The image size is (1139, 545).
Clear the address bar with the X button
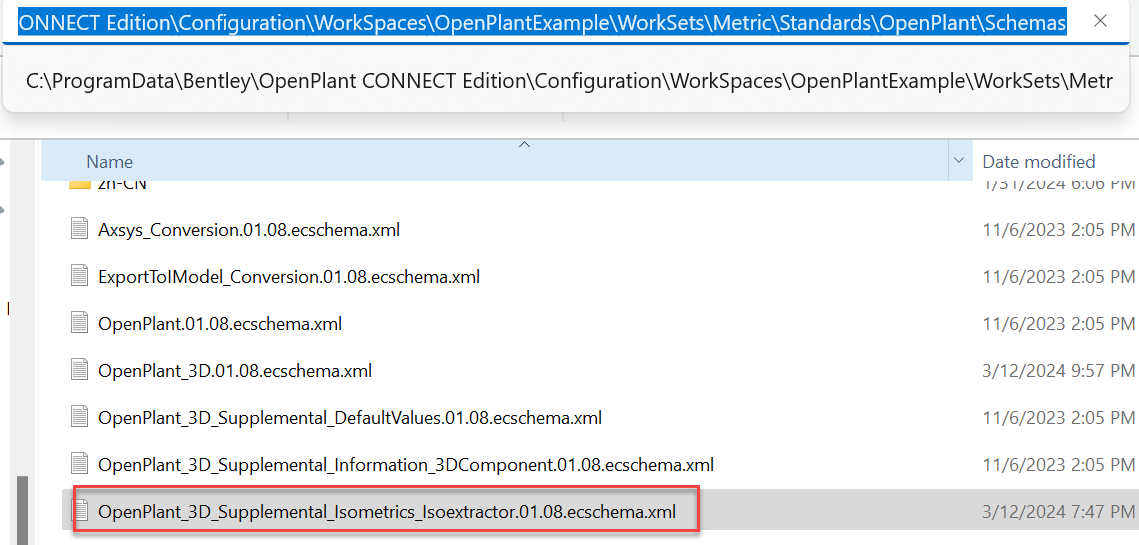(1100, 21)
